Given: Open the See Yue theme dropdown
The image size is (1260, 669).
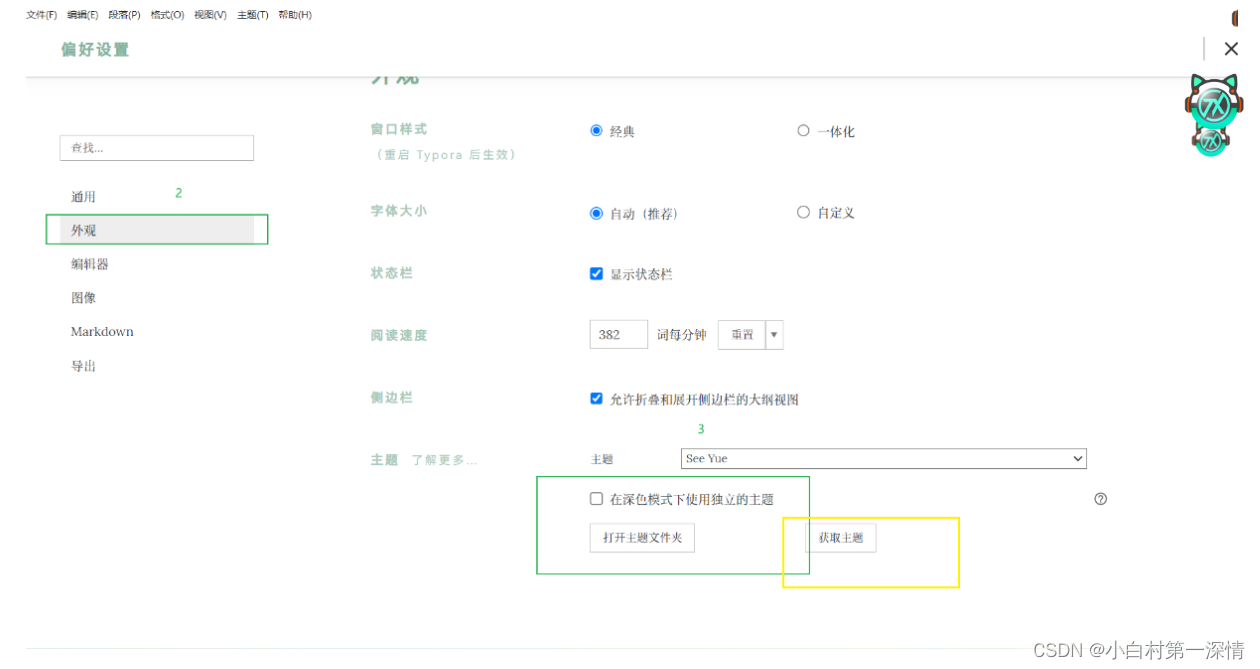Looking at the screenshot, I should tap(884, 459).
